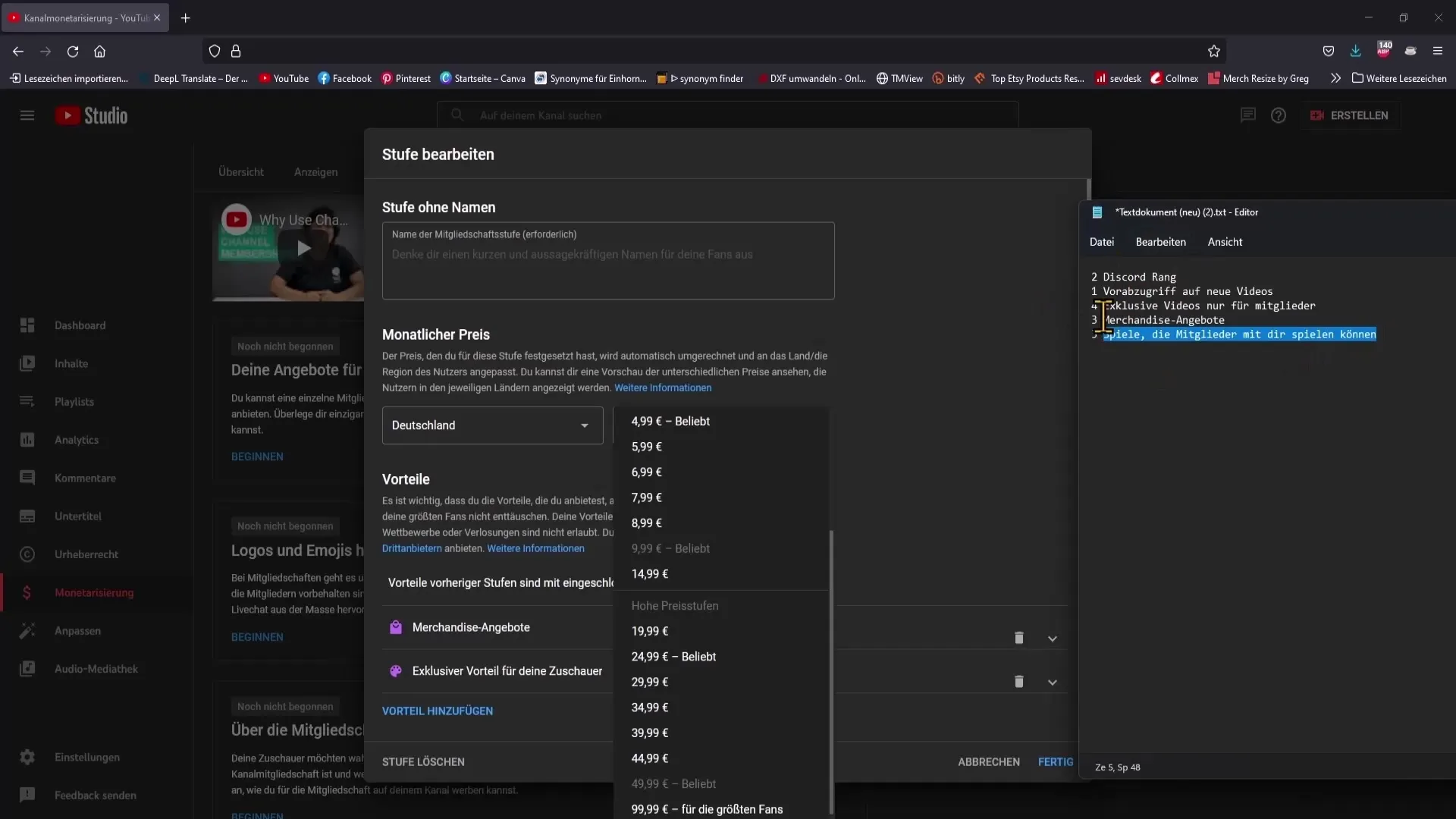Click the Übersicht tab
The width and height of the screenshot is (1456, 819).
(x=240, y=171)
